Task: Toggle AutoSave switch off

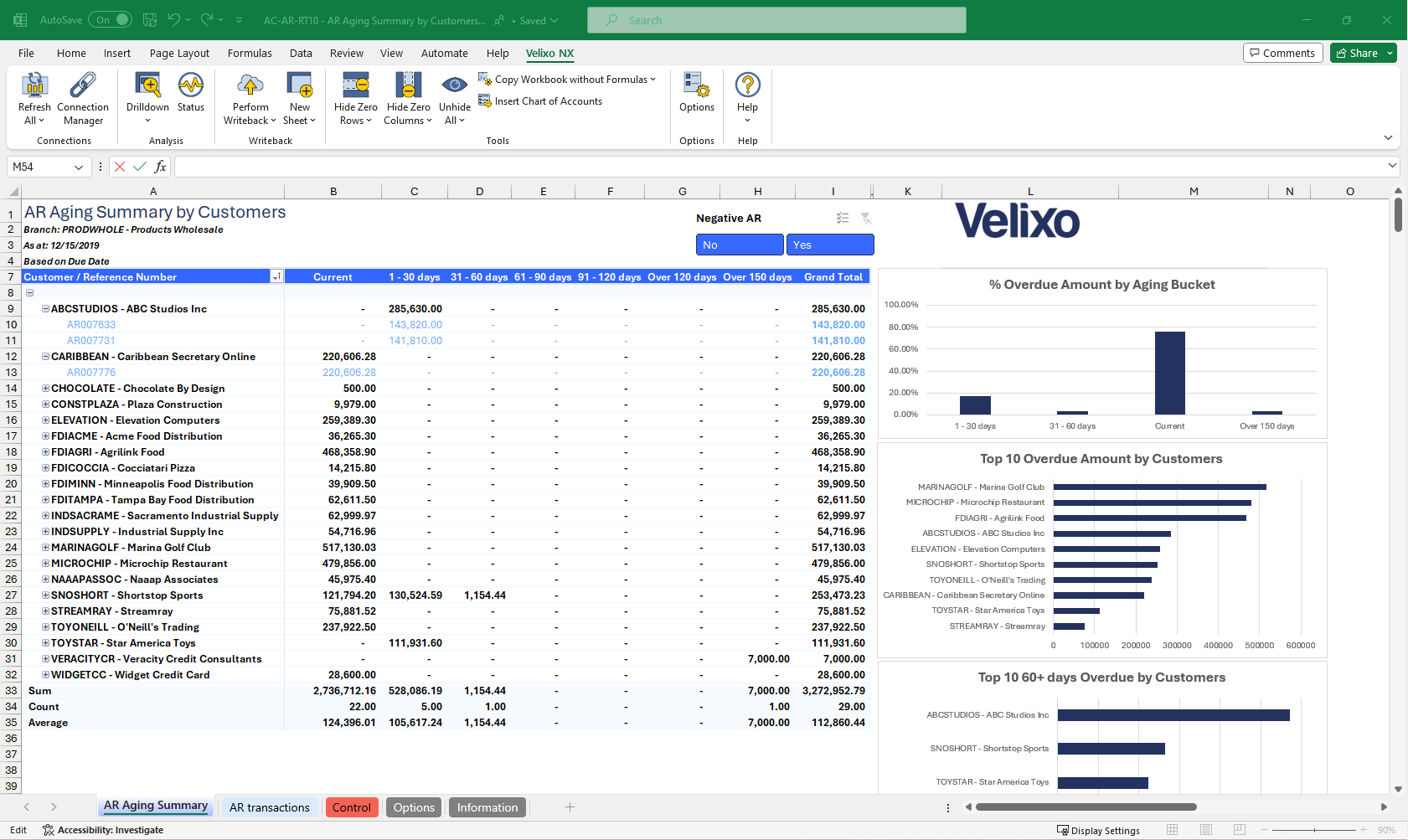Action: click(x=111, y=20)
